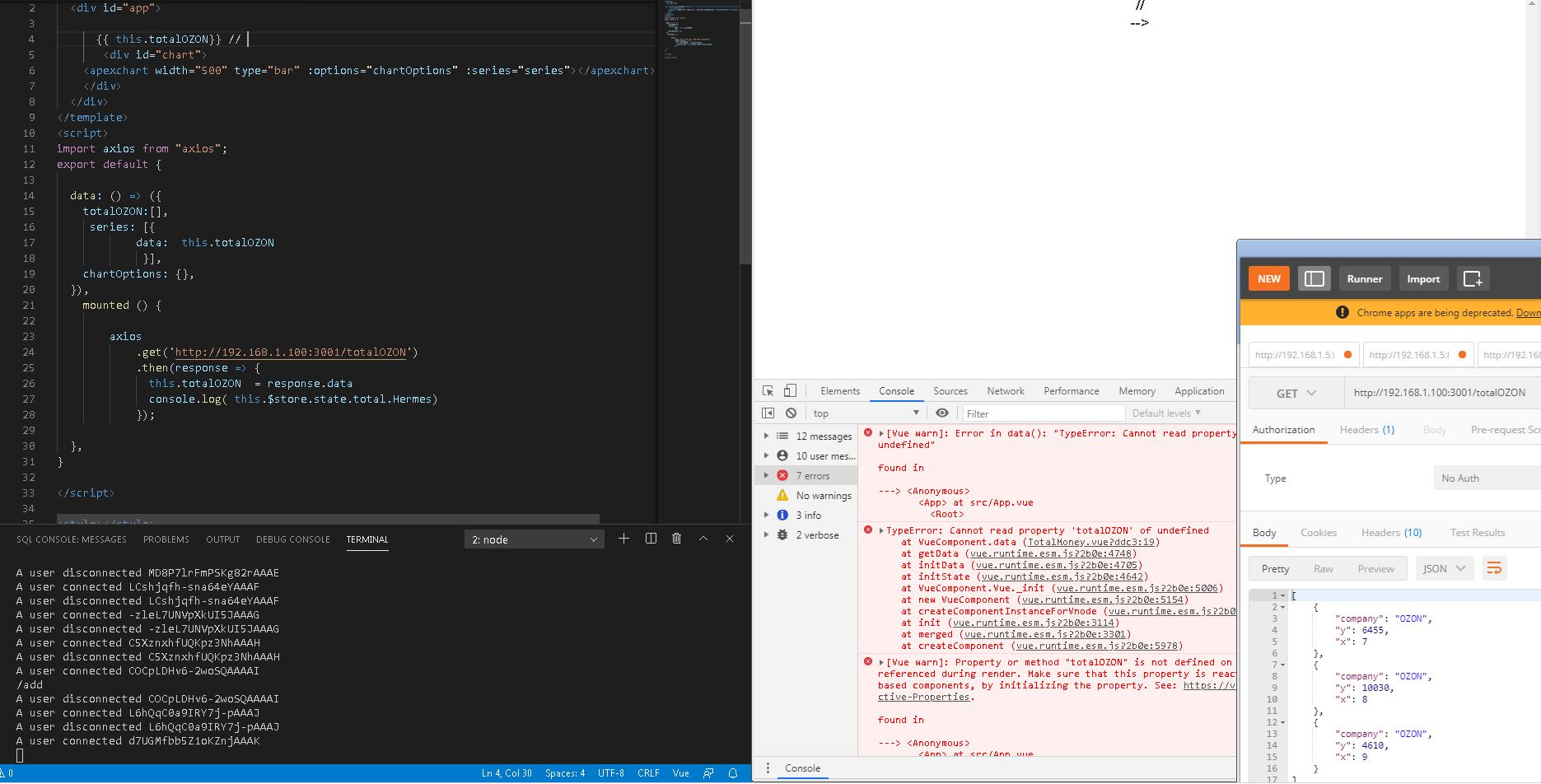This screenshot has height=784, width=1541.
Task: Open Postman response Cookies tab
Action: pos(1319,533)
